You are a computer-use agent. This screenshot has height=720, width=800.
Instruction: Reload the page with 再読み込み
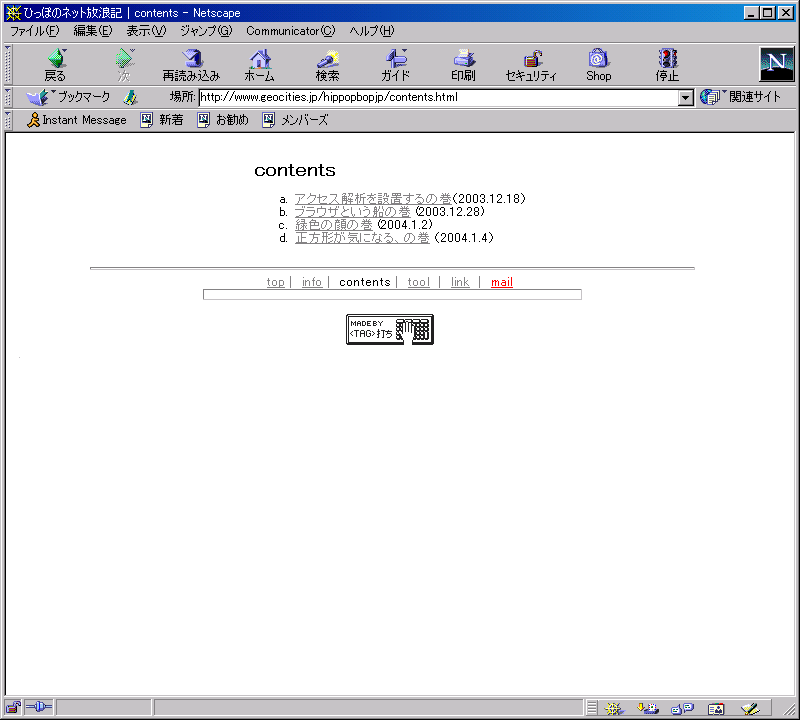pyautogui.click(x=191, y=65)
